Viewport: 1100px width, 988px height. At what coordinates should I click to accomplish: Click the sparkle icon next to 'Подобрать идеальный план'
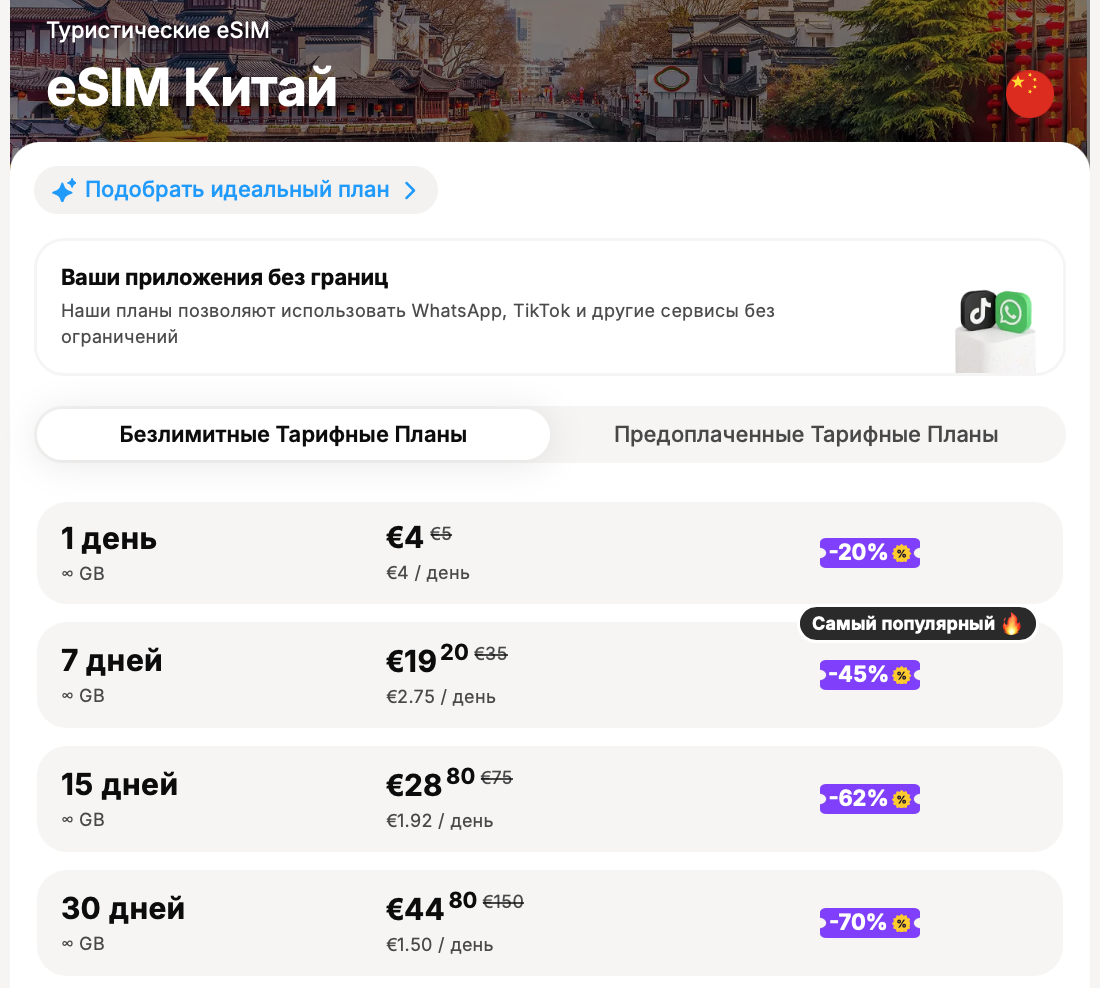point(62,189)
